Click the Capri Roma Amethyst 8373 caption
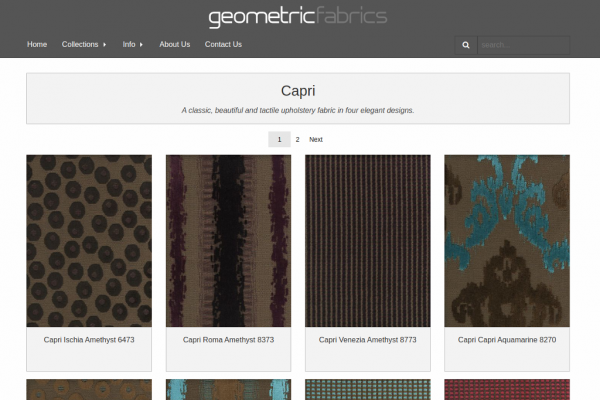 pyautogui.click(x=228, y=340)
